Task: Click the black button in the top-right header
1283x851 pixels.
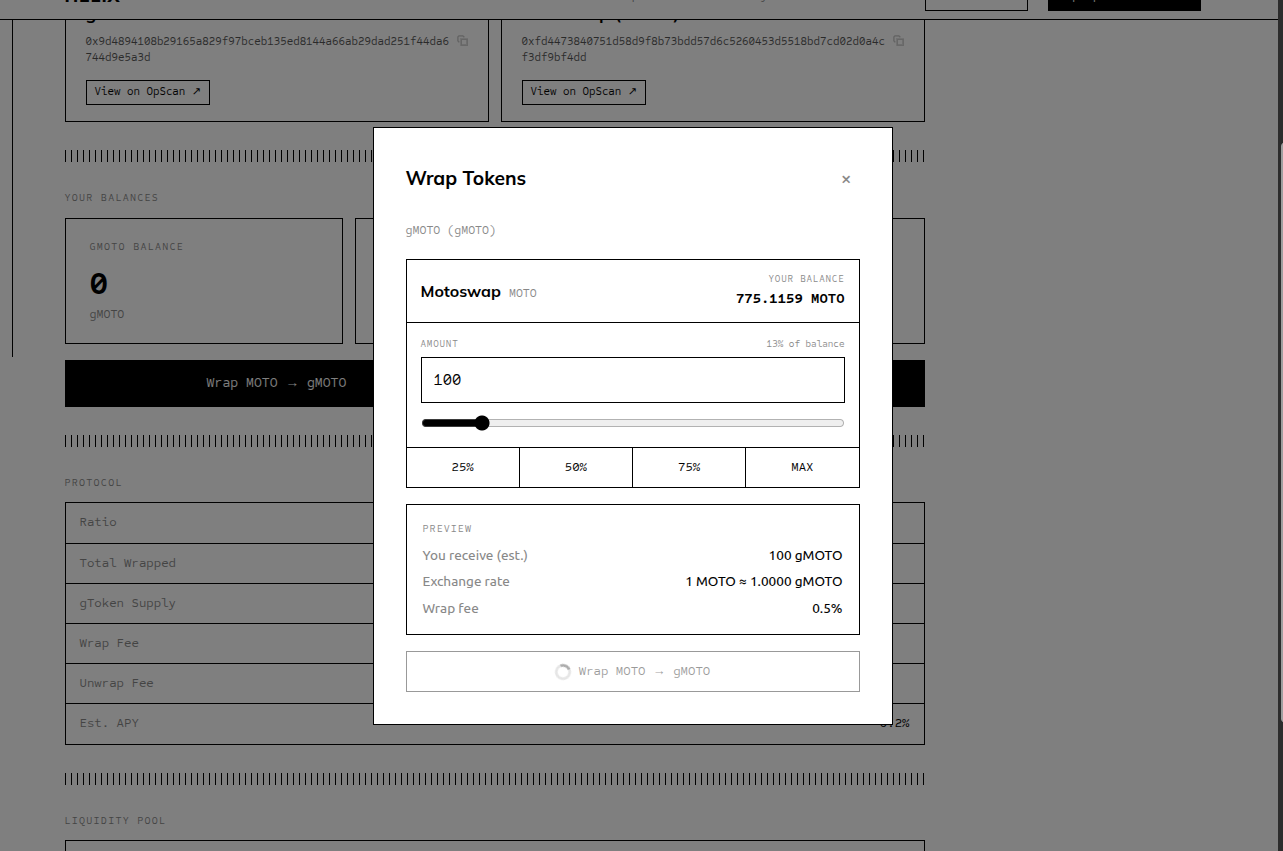Action: [1124, 4]
